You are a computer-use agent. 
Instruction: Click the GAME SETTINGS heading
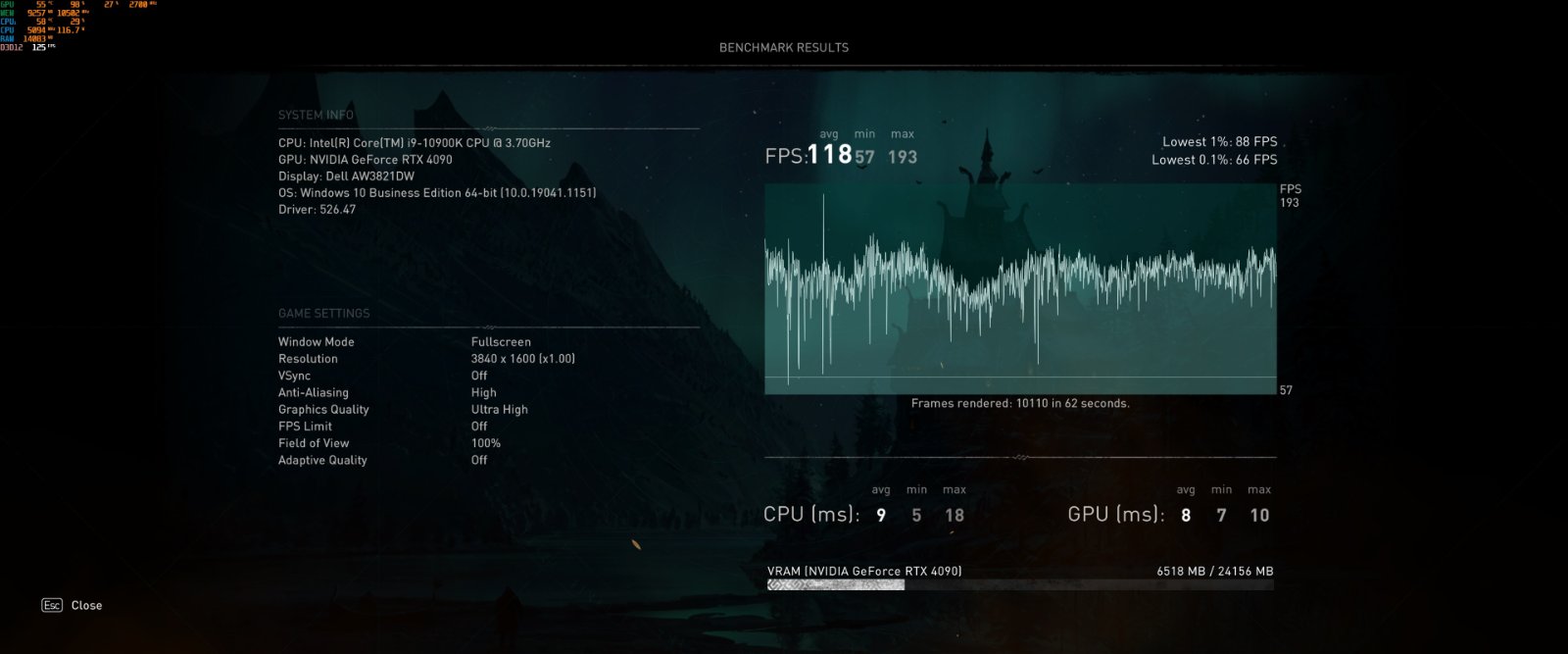coord(323,314)
